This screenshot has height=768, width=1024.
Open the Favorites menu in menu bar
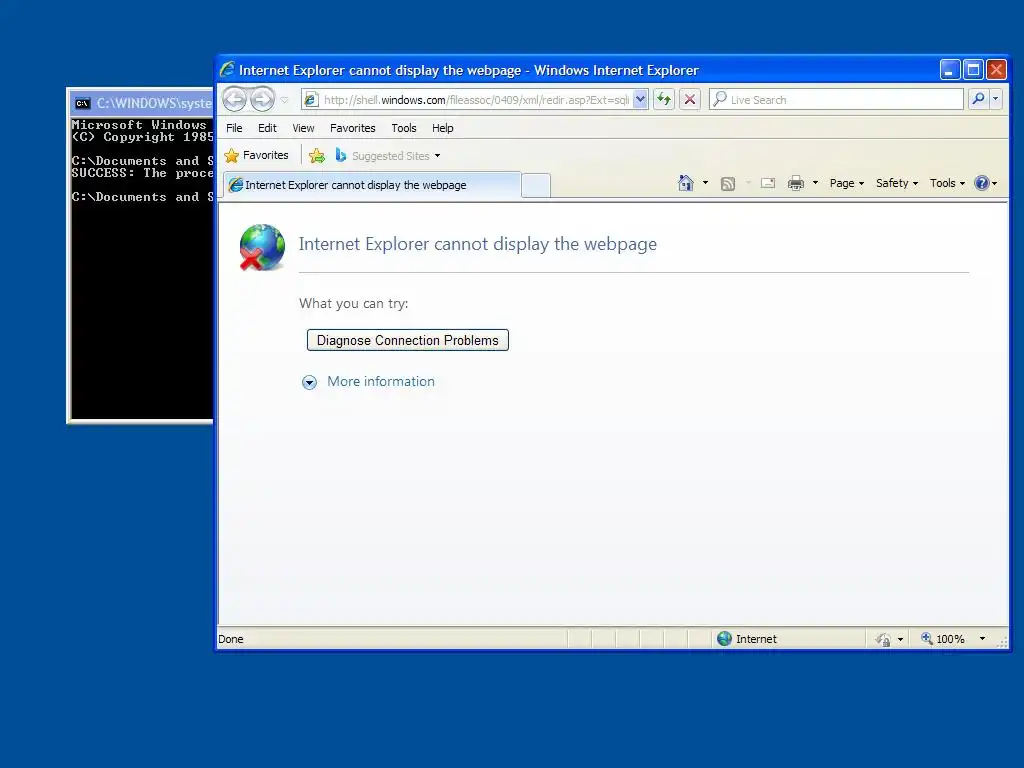[353, 128]
